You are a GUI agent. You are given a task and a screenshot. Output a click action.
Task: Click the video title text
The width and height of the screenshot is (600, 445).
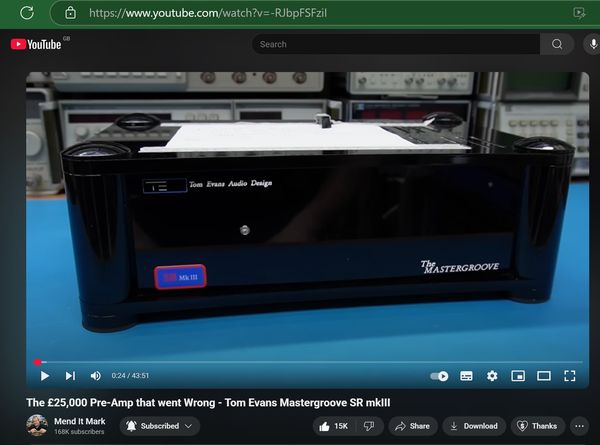coord(208,403)
